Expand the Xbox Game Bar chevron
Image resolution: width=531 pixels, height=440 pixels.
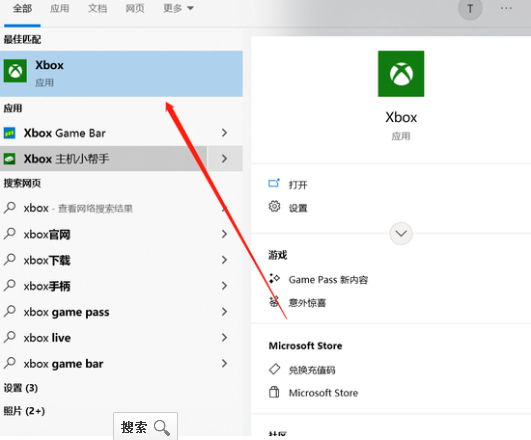[x=224, y=133]
